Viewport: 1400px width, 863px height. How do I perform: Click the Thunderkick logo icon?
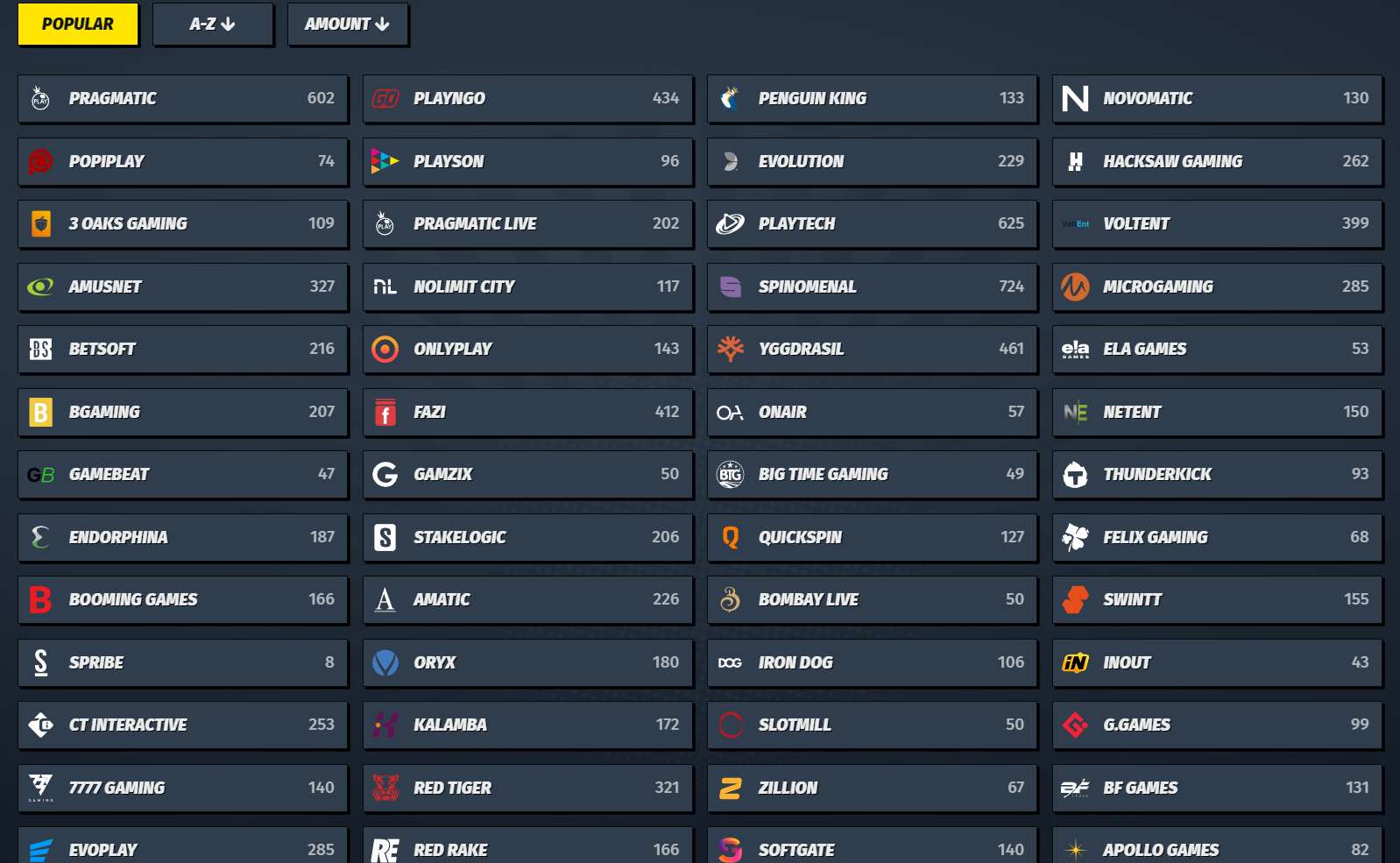(1075, 475)
